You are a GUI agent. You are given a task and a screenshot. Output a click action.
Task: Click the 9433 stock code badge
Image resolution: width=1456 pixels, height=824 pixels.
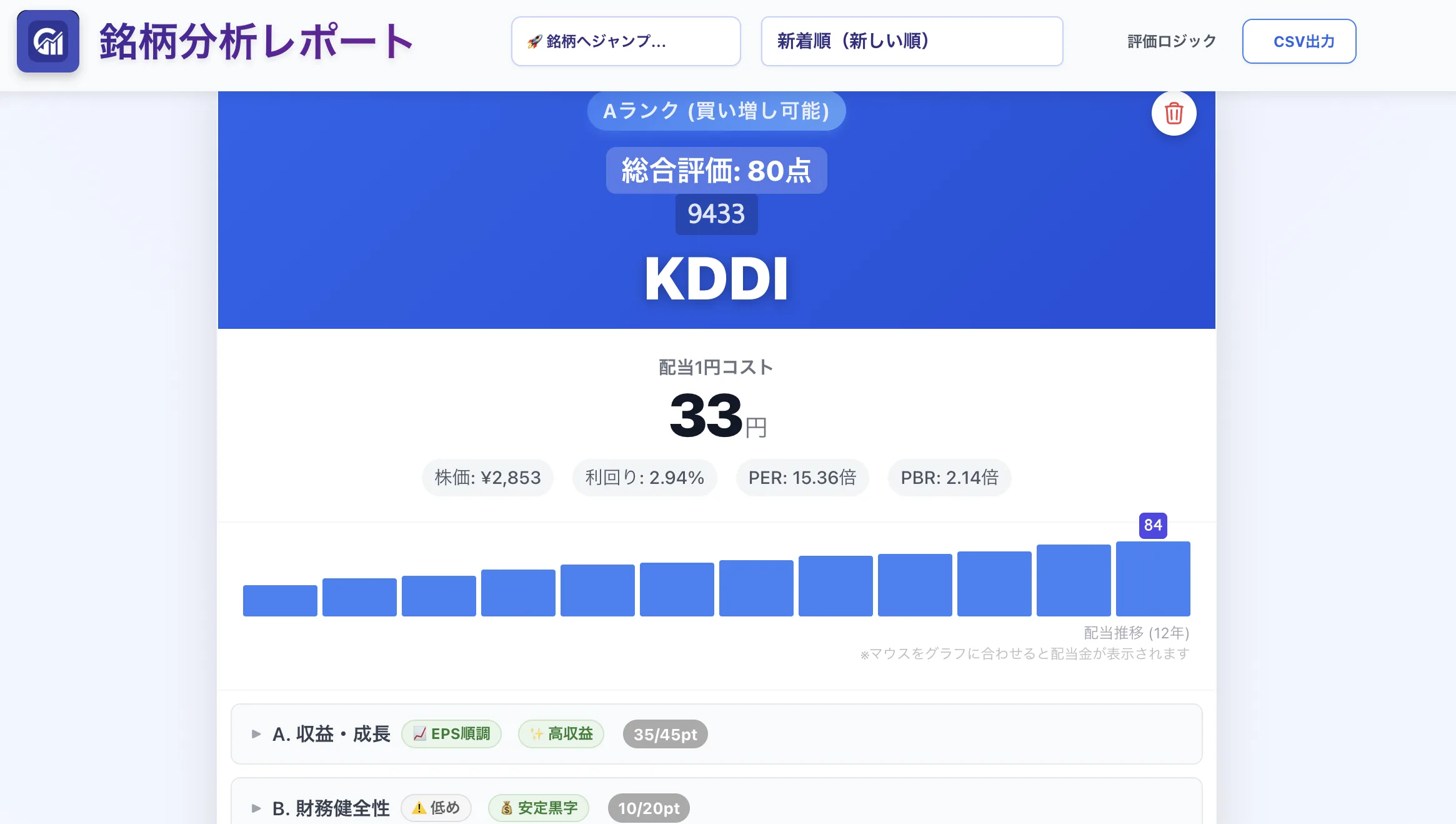coord(716,214)
